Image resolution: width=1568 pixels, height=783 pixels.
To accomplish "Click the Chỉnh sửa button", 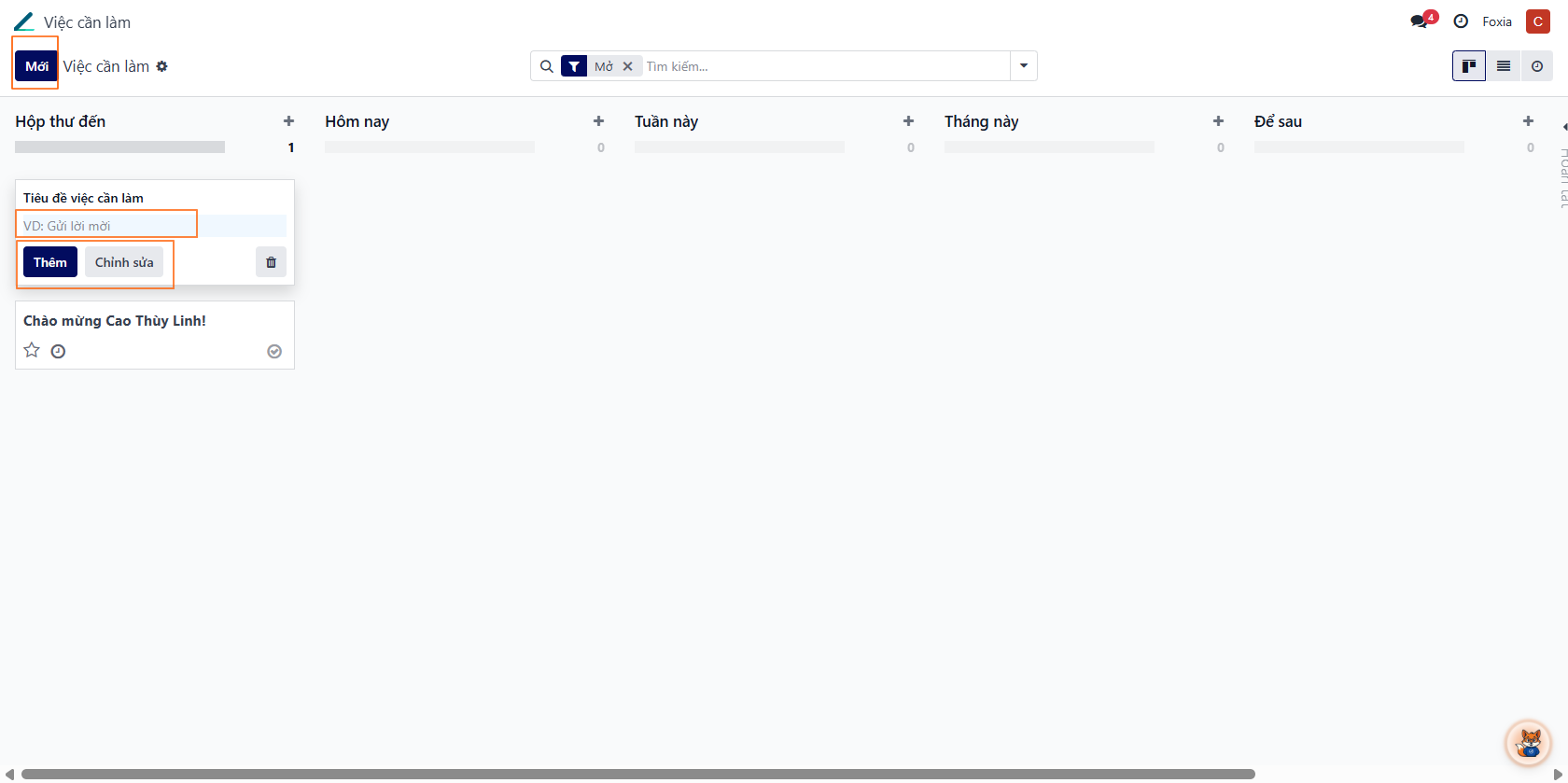I will [124, 262].
